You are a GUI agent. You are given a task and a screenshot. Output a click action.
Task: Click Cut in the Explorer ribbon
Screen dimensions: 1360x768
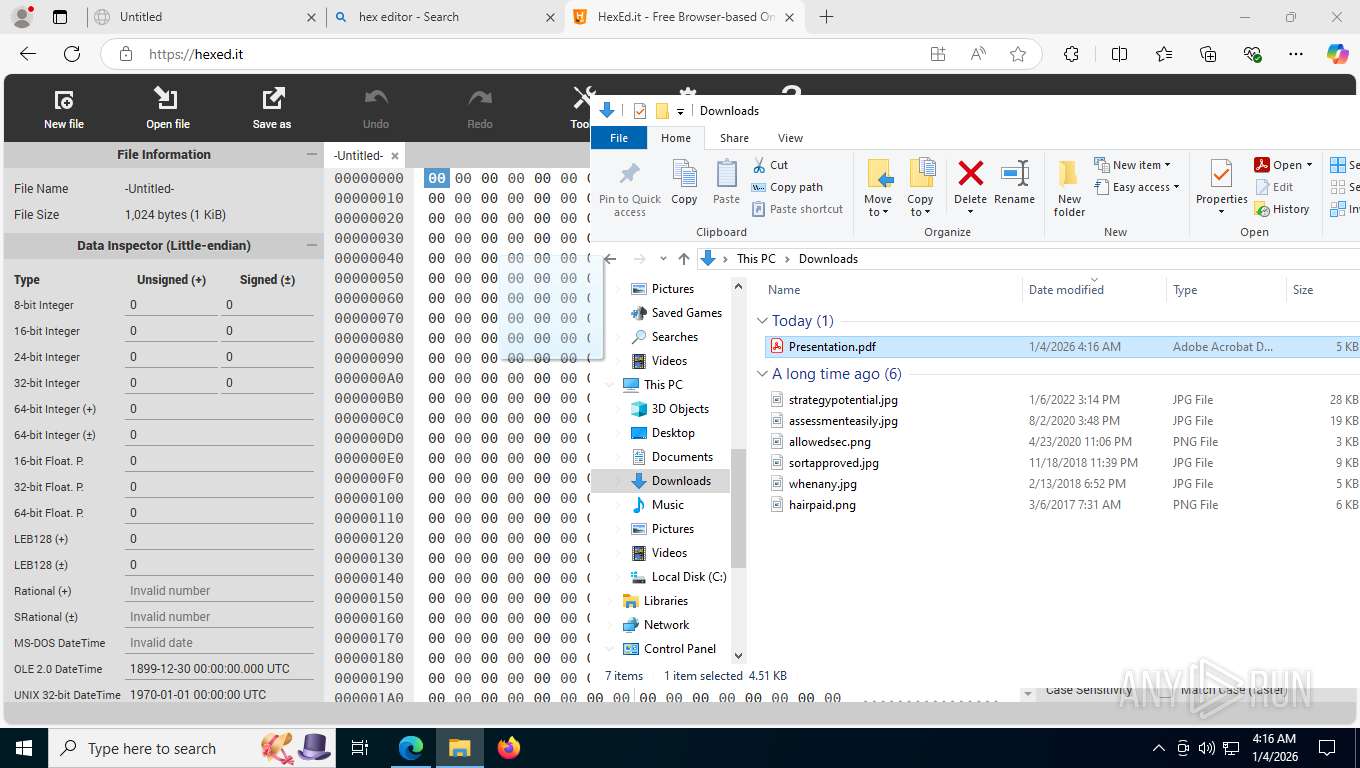coord(770,165)
